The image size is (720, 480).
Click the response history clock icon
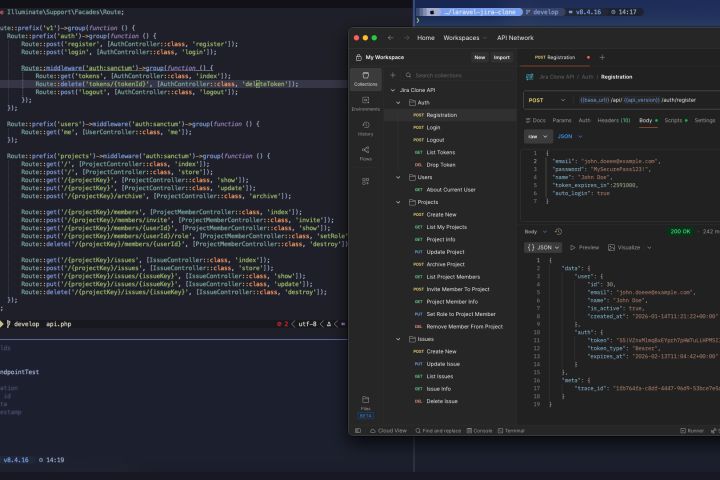pyautogui.click(x=558, y=232)
